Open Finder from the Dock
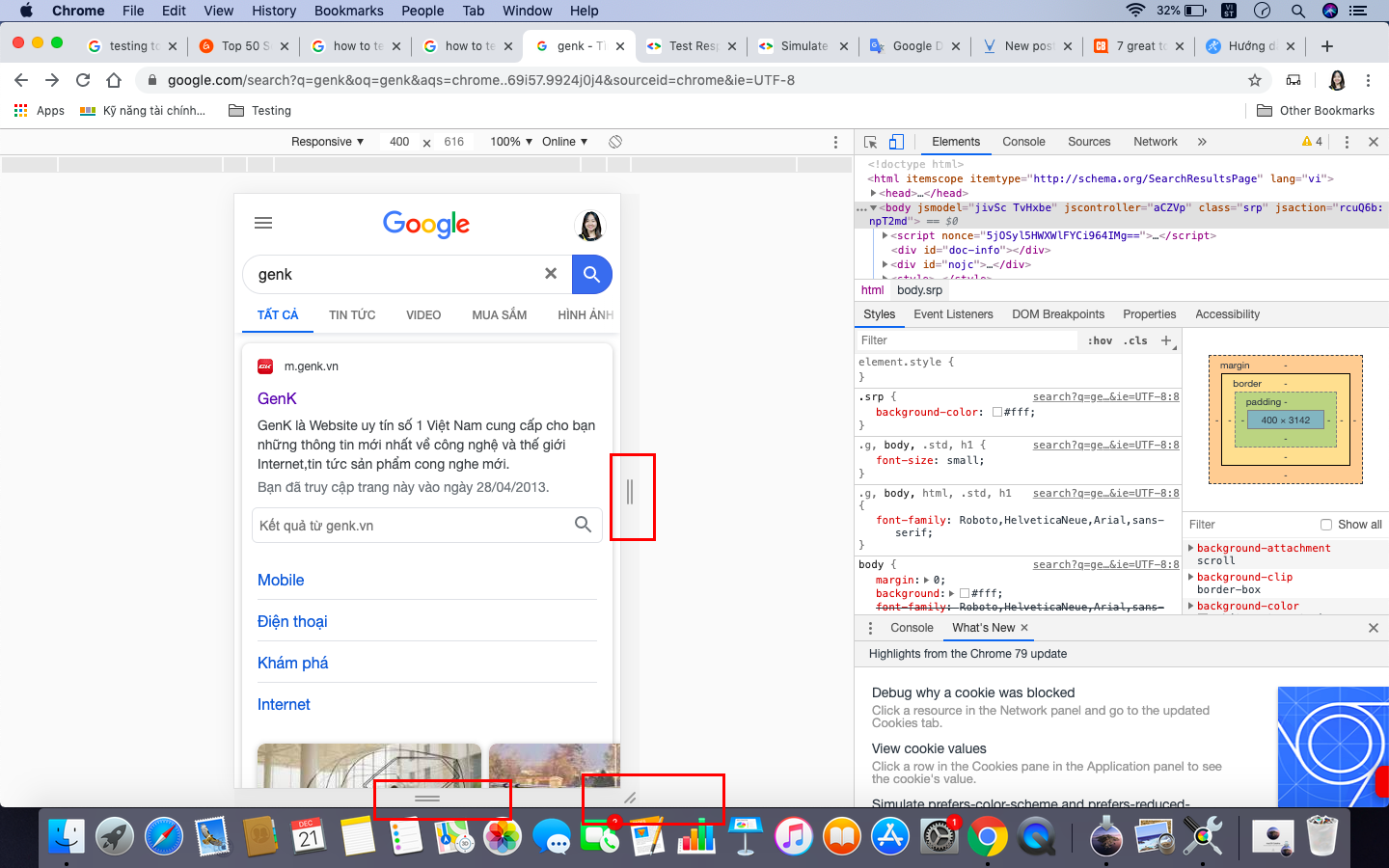The height and width of the screenshot is (868, 1389). (x=67, y=836)
